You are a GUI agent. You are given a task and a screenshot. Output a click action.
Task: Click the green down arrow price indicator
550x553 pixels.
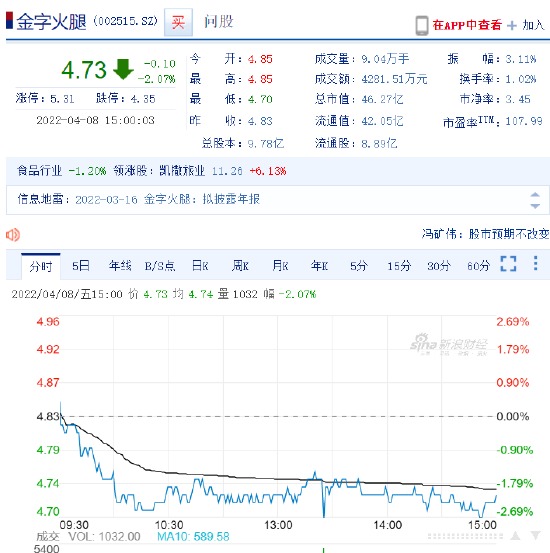[123, 69]
